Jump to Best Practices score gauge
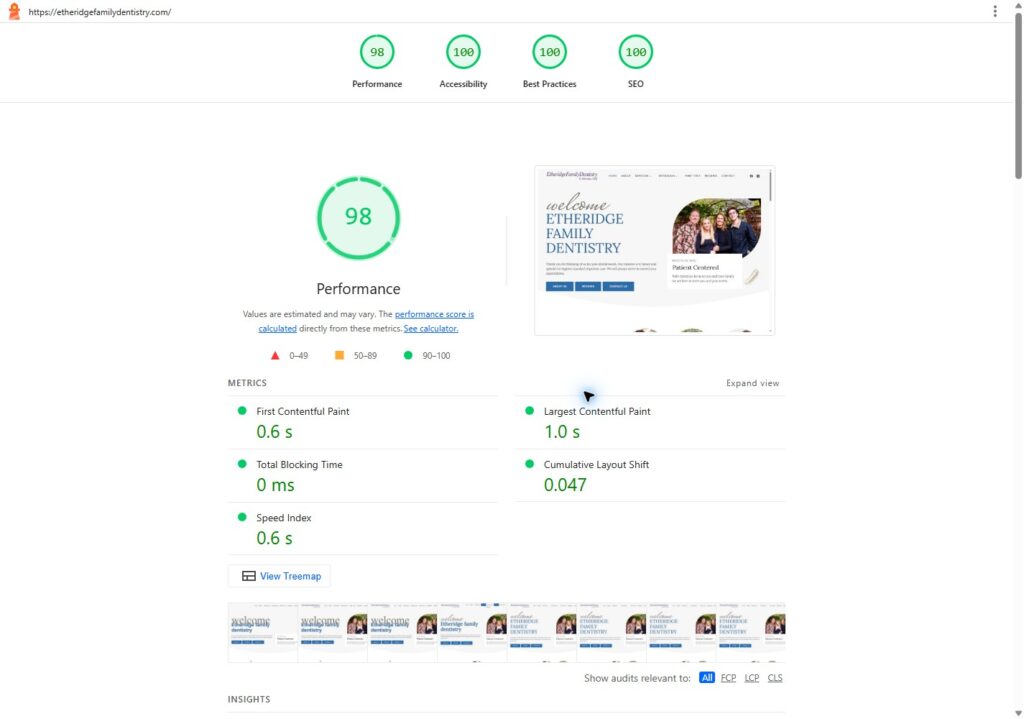Screen dimensions: 1024x719 (549, 62)
